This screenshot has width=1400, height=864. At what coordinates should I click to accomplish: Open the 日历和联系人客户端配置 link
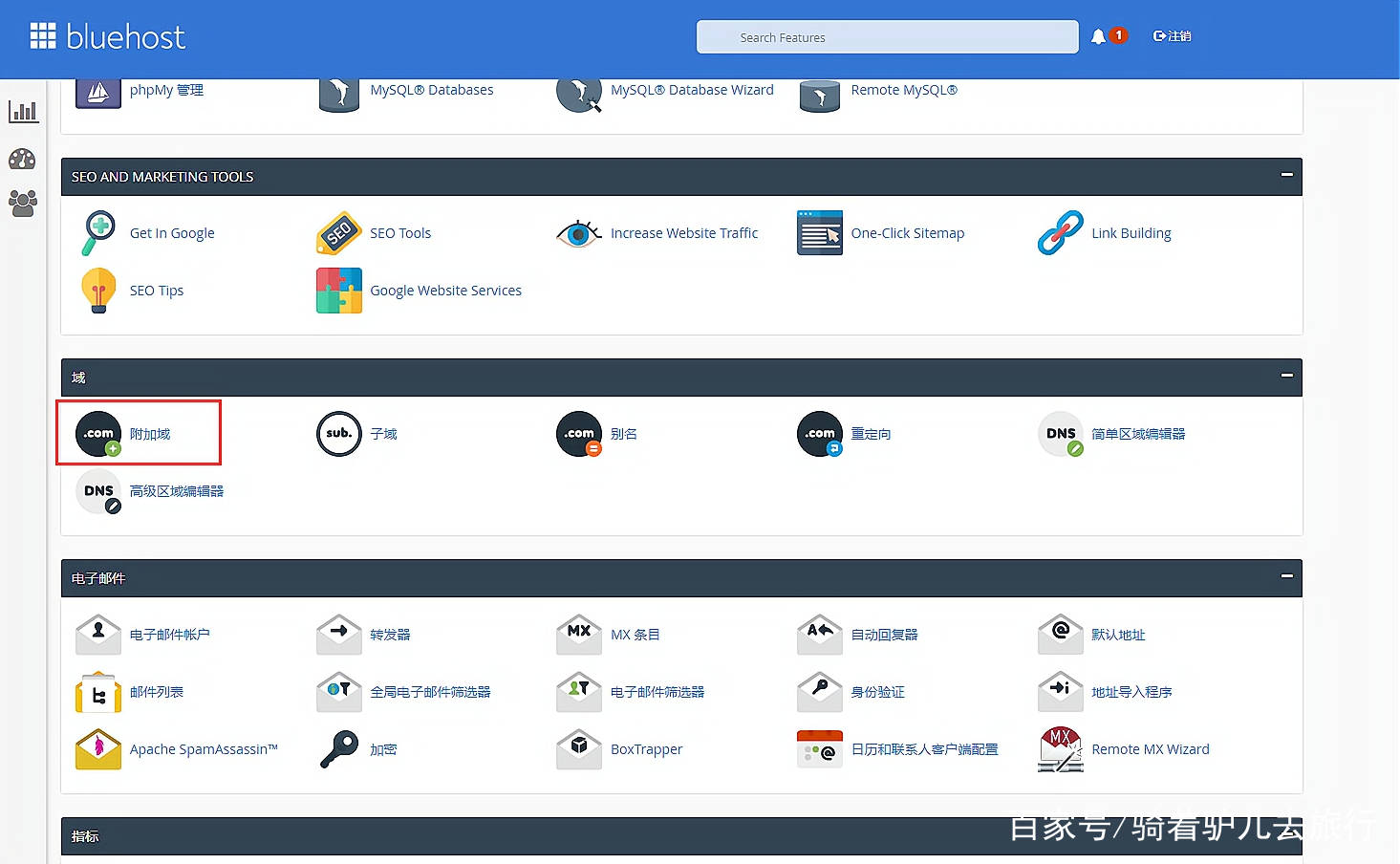point(924,749)
